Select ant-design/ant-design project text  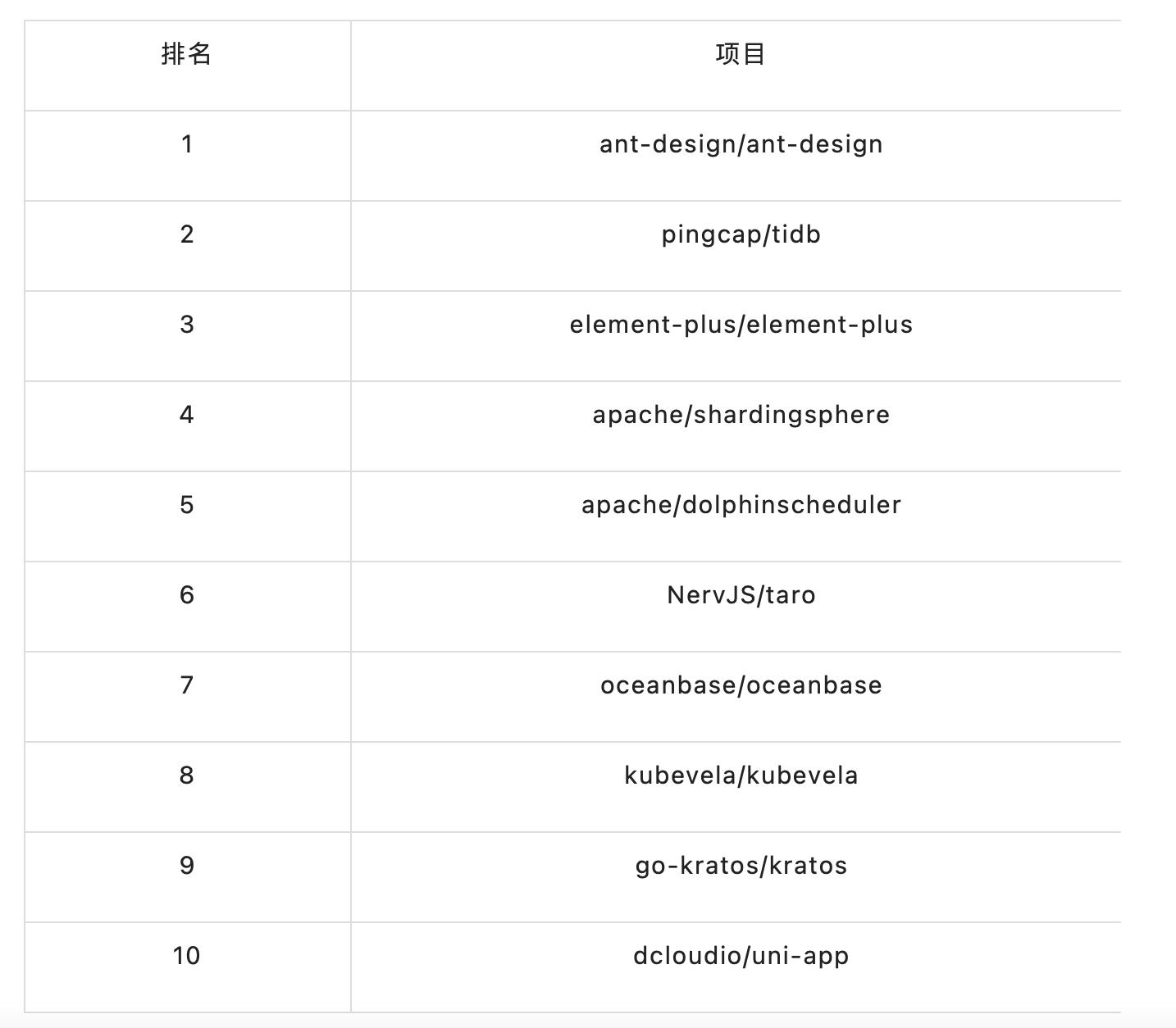point(741,144)
